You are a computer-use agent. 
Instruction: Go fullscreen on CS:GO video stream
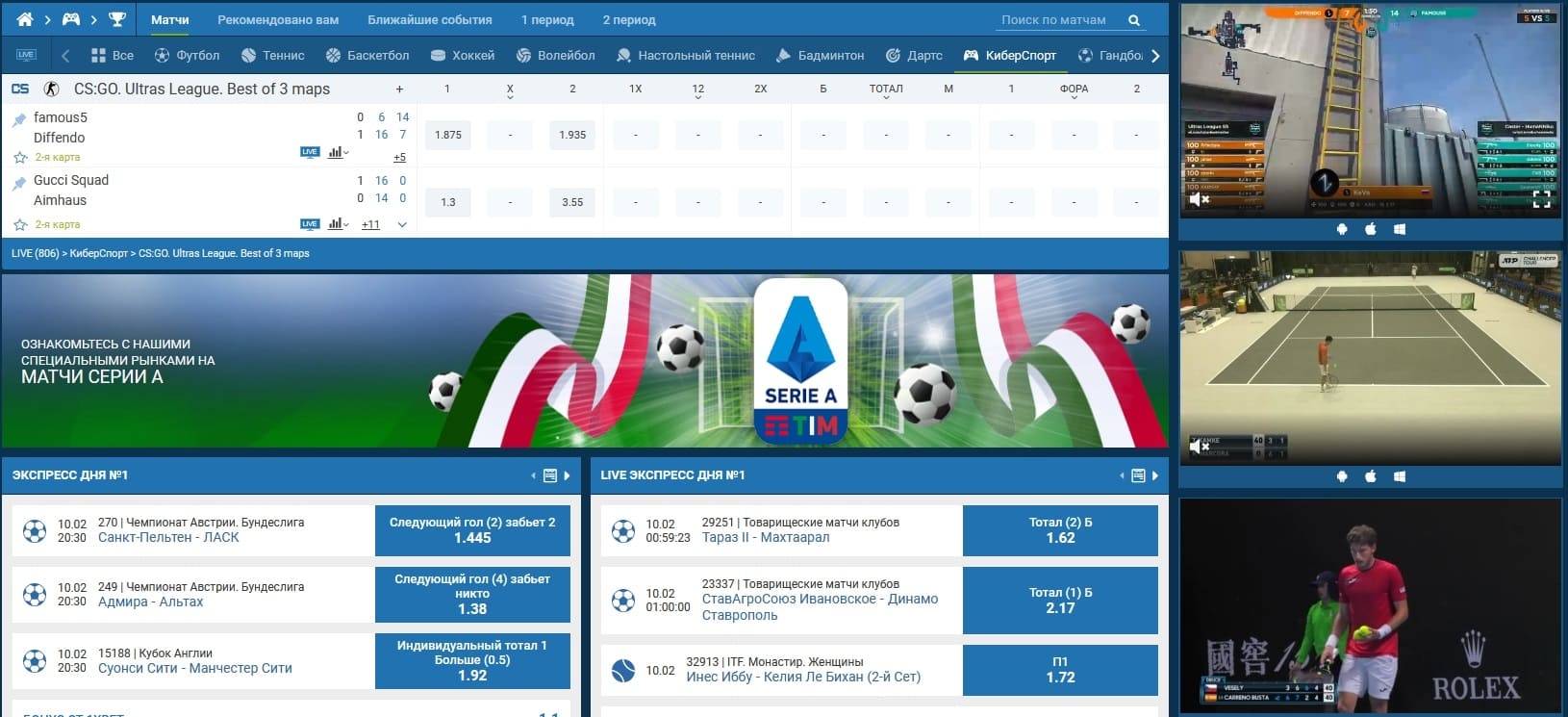(x=1541, y=199)
